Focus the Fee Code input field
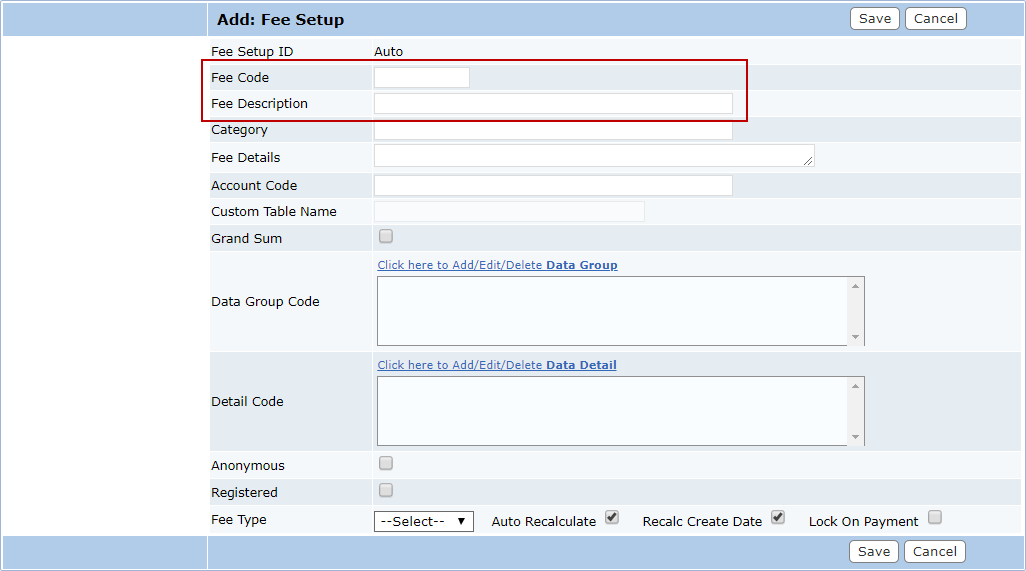1026x571 pixels. coord(421,78)
